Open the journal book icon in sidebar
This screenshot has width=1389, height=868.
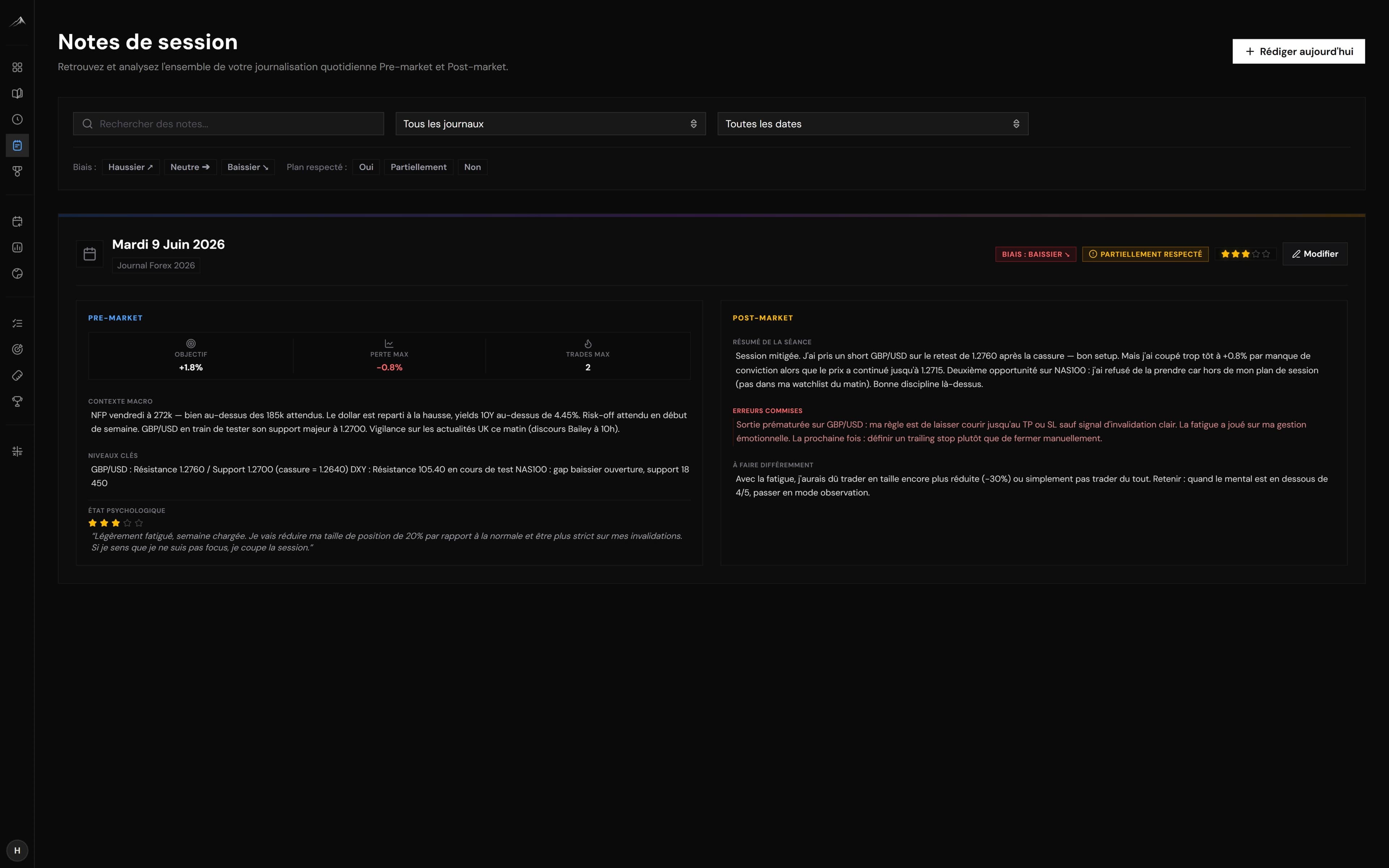(x=17, y=93)
